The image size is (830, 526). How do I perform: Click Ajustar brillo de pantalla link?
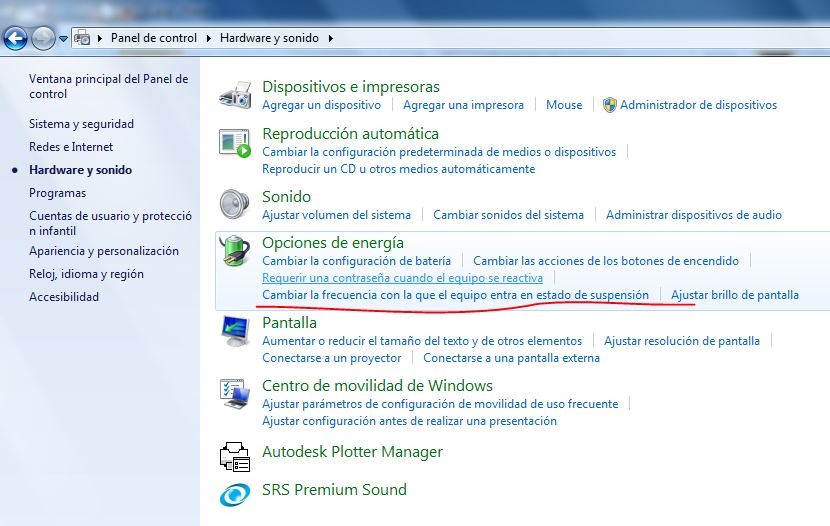(734, 295)
